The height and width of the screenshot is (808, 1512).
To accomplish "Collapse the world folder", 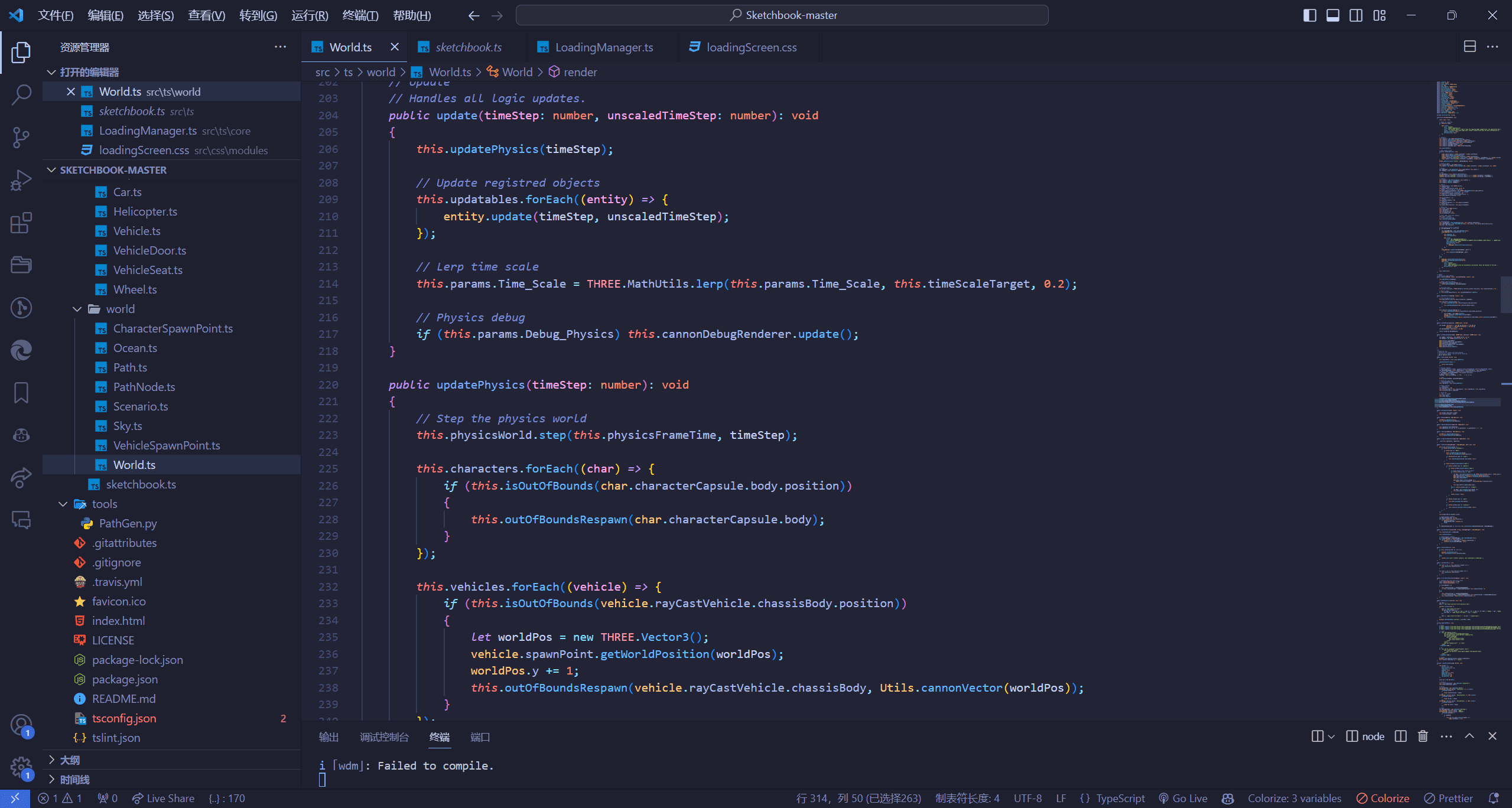I will (77, 309).
